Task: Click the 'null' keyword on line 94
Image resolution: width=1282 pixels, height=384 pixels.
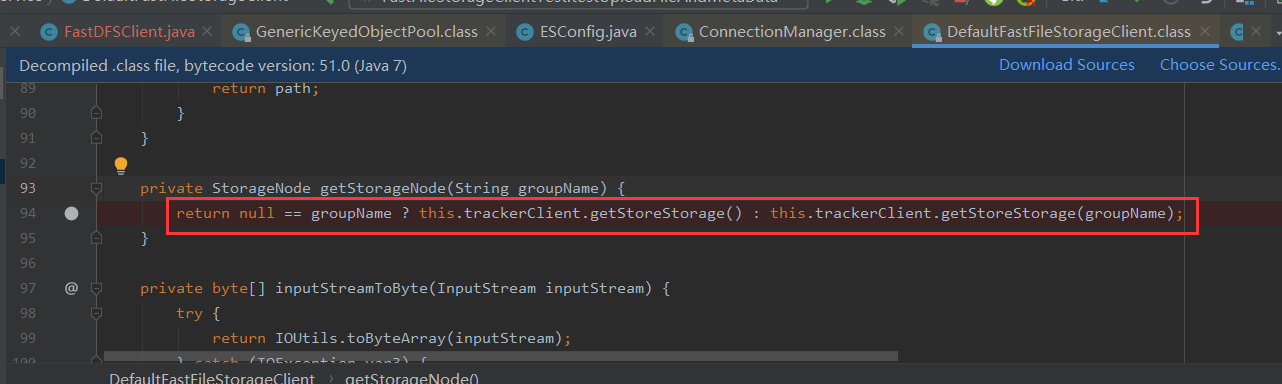Action: 257,213
